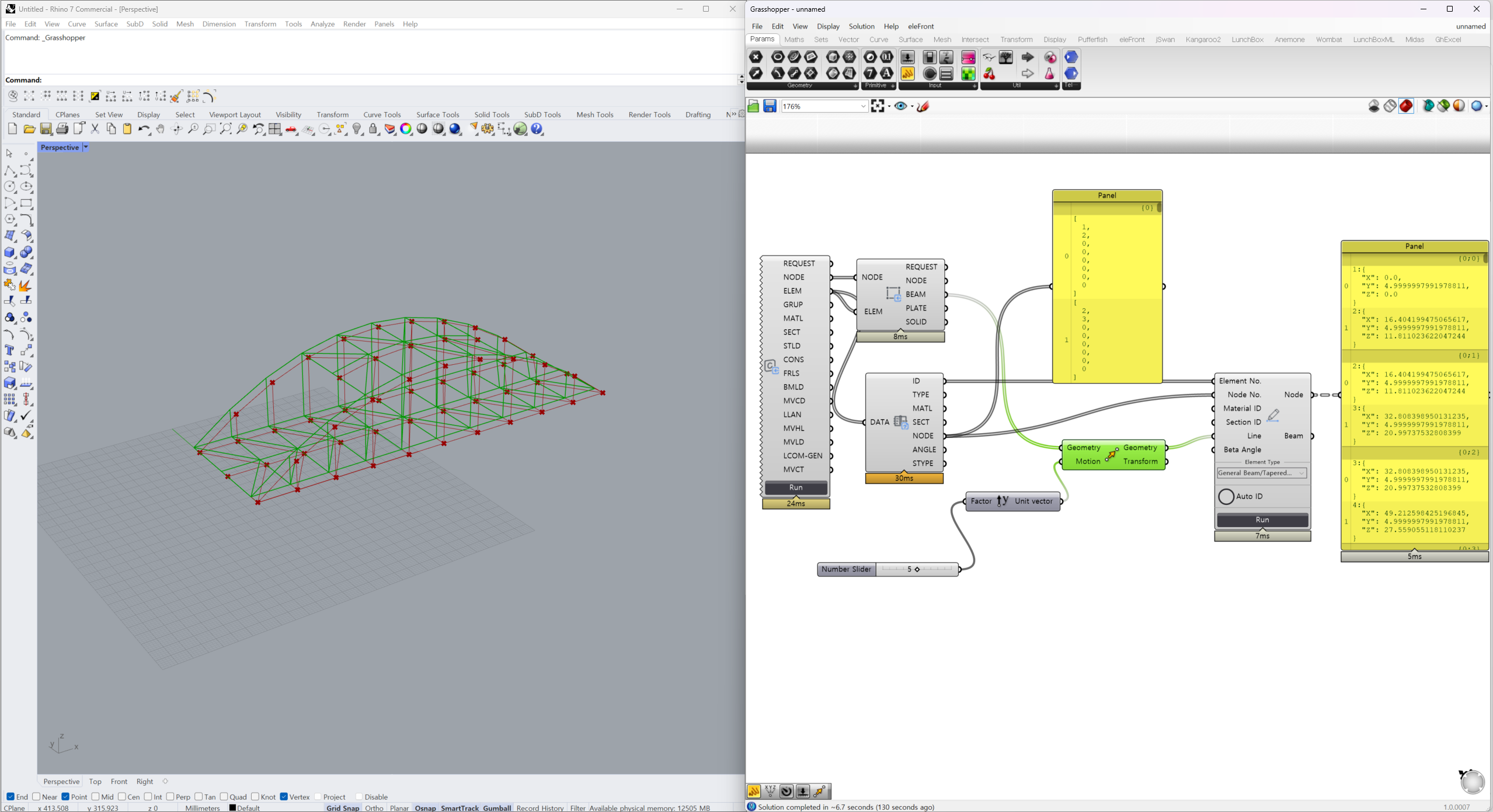Click the four-viewport layout icon
Image resolution: width=1493 pixels, height=812 pixels.
275,129
